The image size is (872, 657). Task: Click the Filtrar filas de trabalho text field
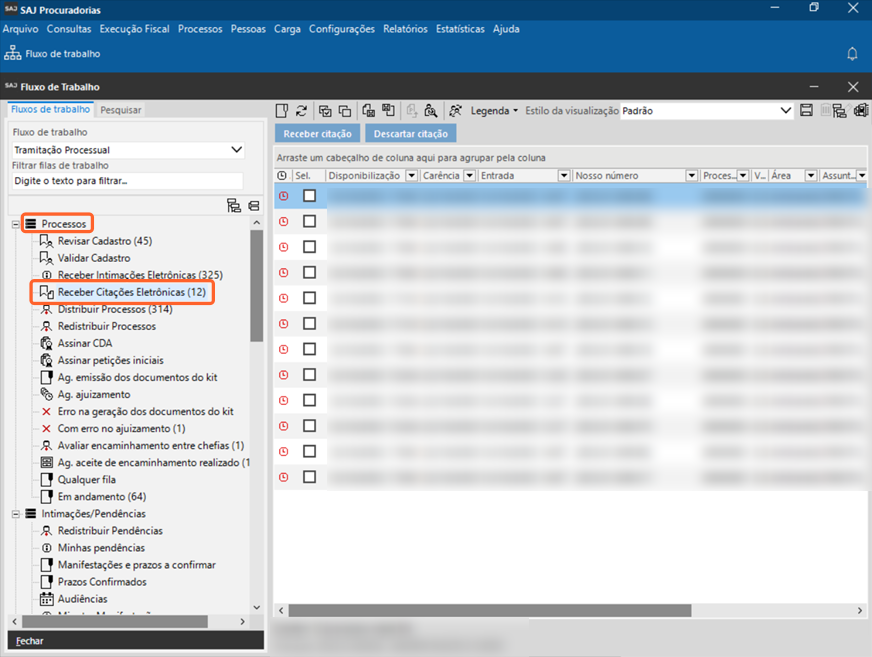pyautogui.click(x=127, y=181)
